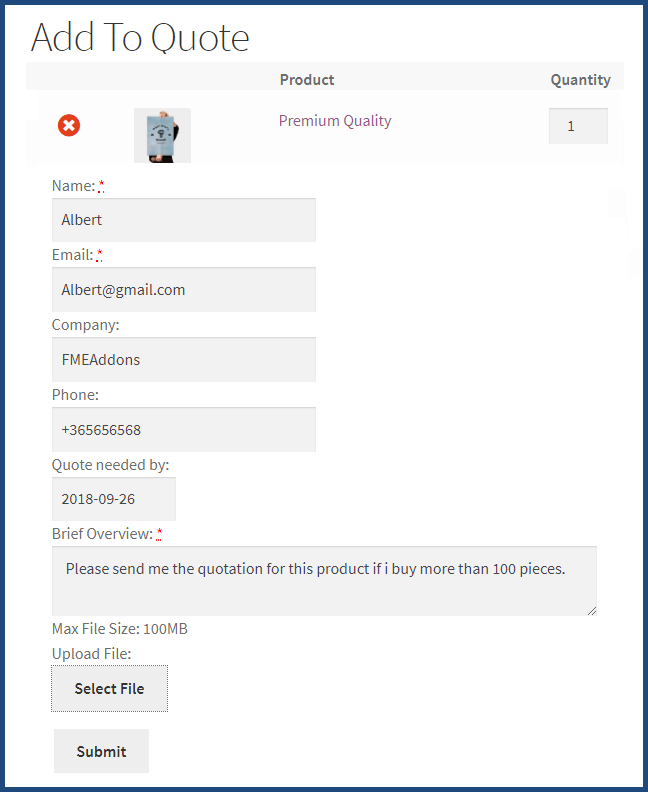
Task: Open the Quote needed by date field
Action: (x=114, y=499)
